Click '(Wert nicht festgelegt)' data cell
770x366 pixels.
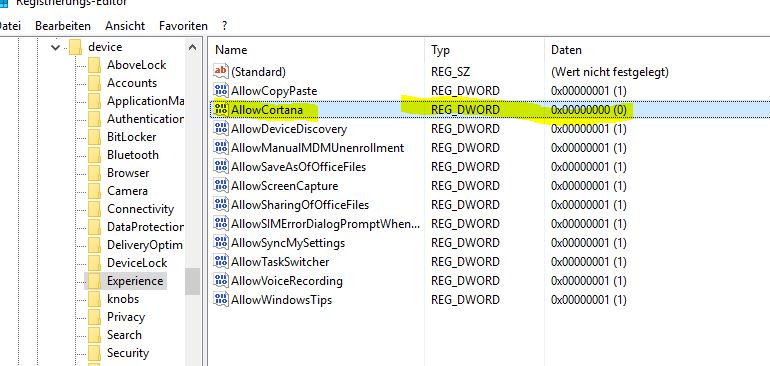point(610,72)
